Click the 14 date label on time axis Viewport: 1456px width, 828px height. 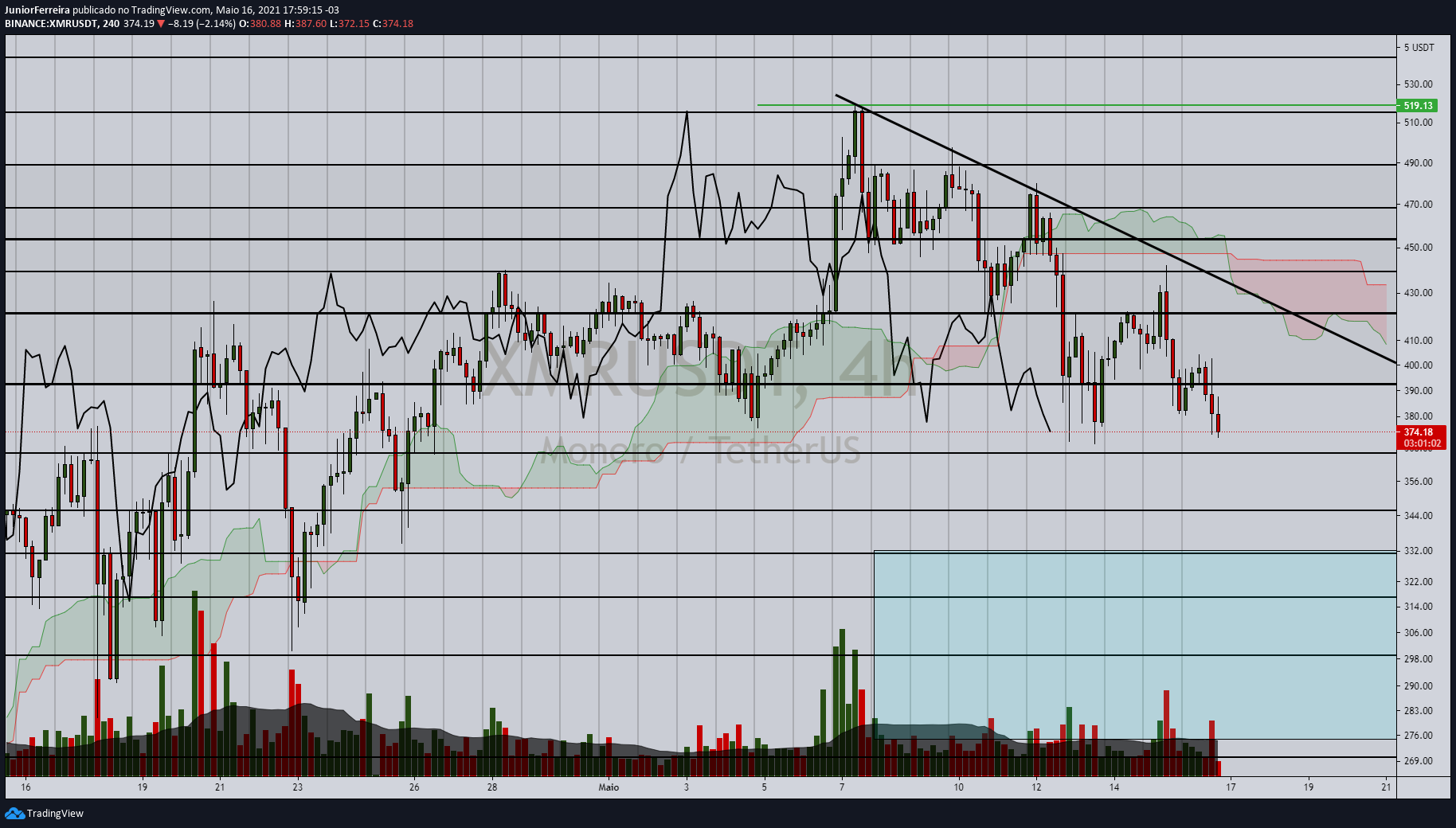(x=1114, y=787)
